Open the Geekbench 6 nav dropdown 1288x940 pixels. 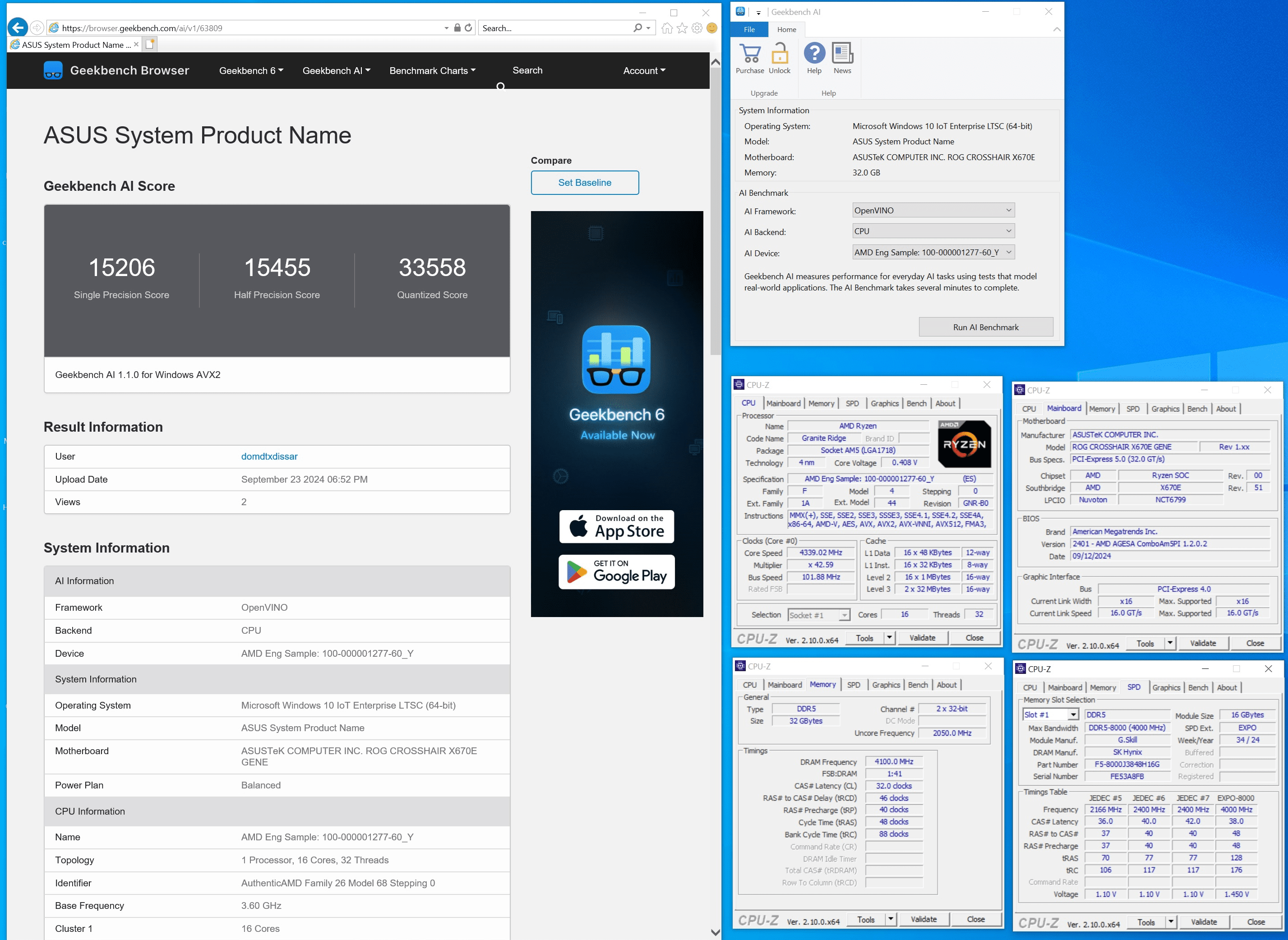(251, 70)
